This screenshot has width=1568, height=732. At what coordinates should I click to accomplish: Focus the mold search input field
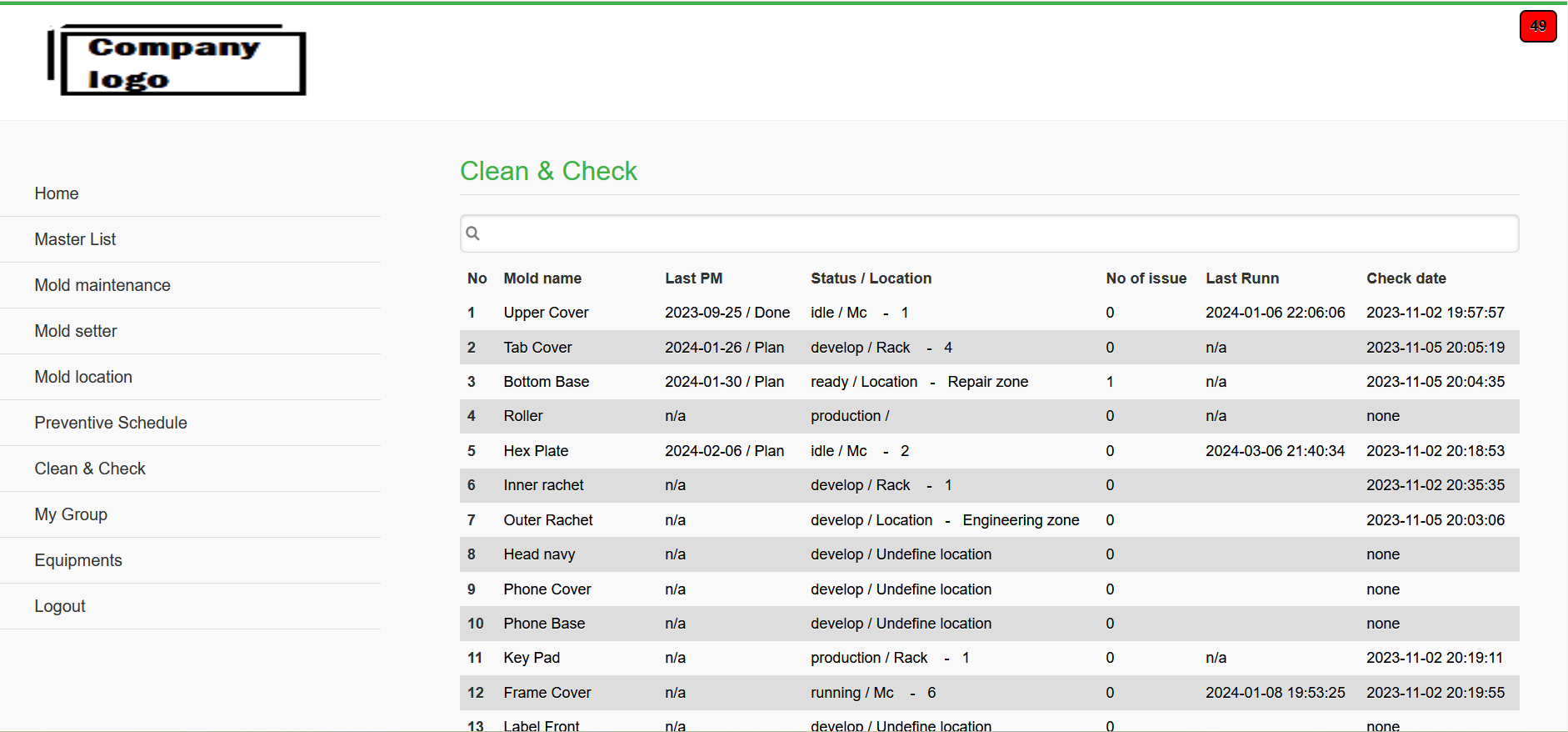(989, 233)
